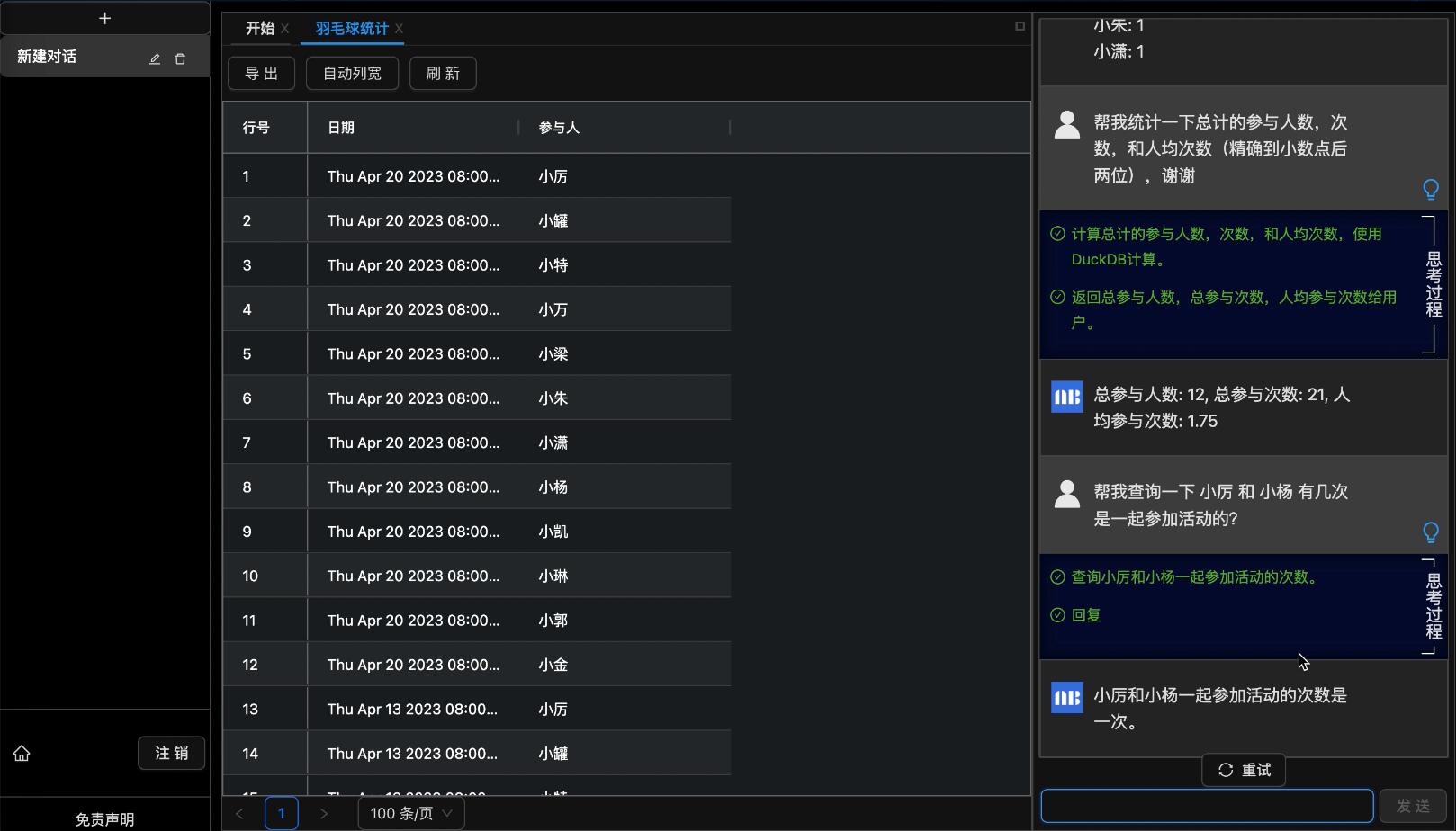Viewport: 1456px width, 831px height.
Task: Collapse the second 思考过程 section
Action: tap(1433, 606)
